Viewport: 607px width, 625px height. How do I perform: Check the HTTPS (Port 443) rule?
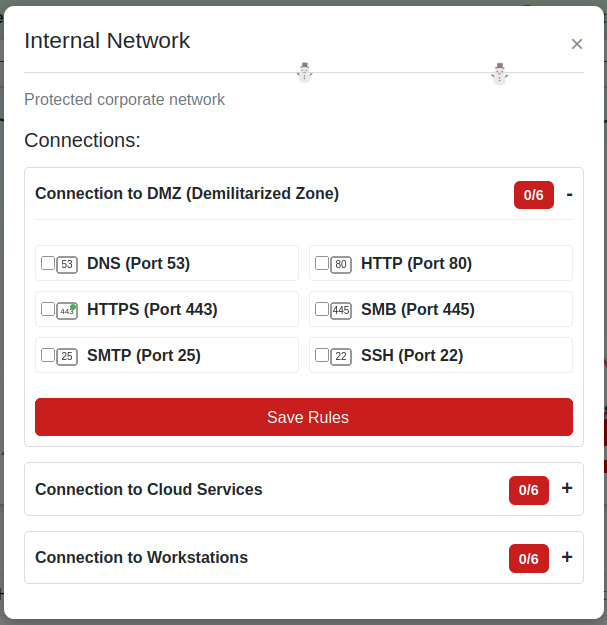pos(48,309)
